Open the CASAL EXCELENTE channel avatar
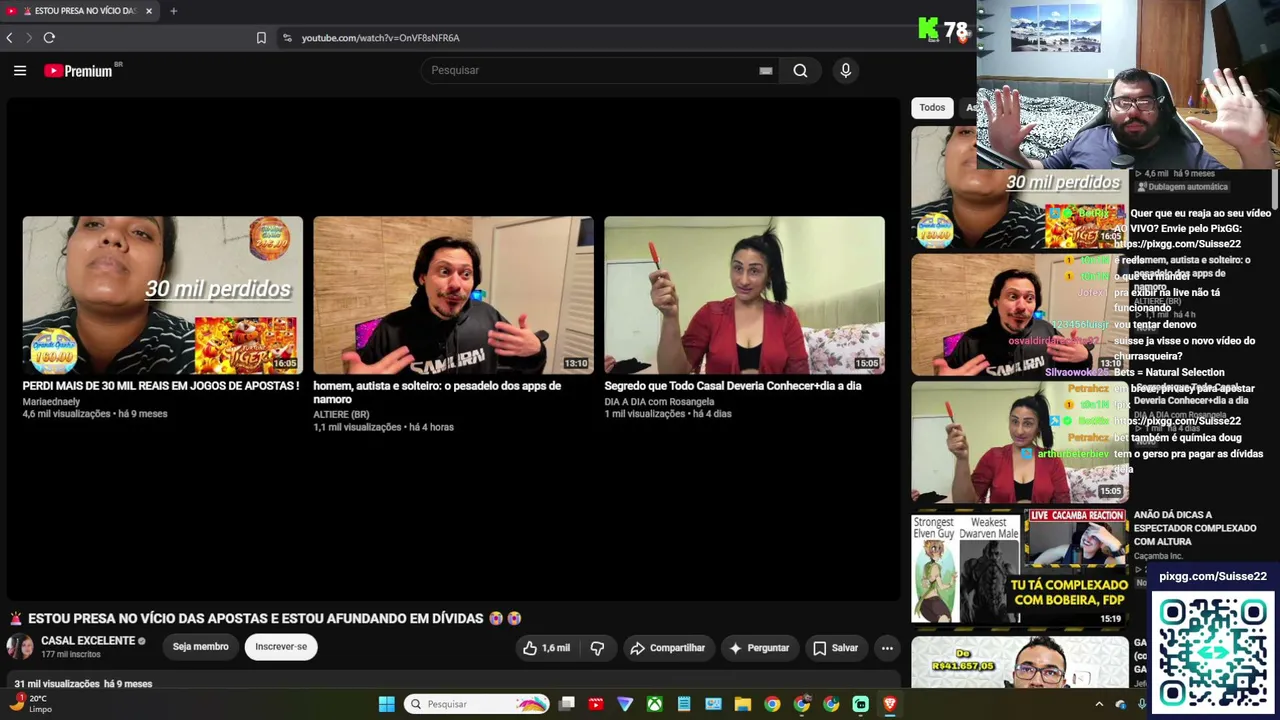The height and width of the screenshot is (720, 1280). pos(20,647)
